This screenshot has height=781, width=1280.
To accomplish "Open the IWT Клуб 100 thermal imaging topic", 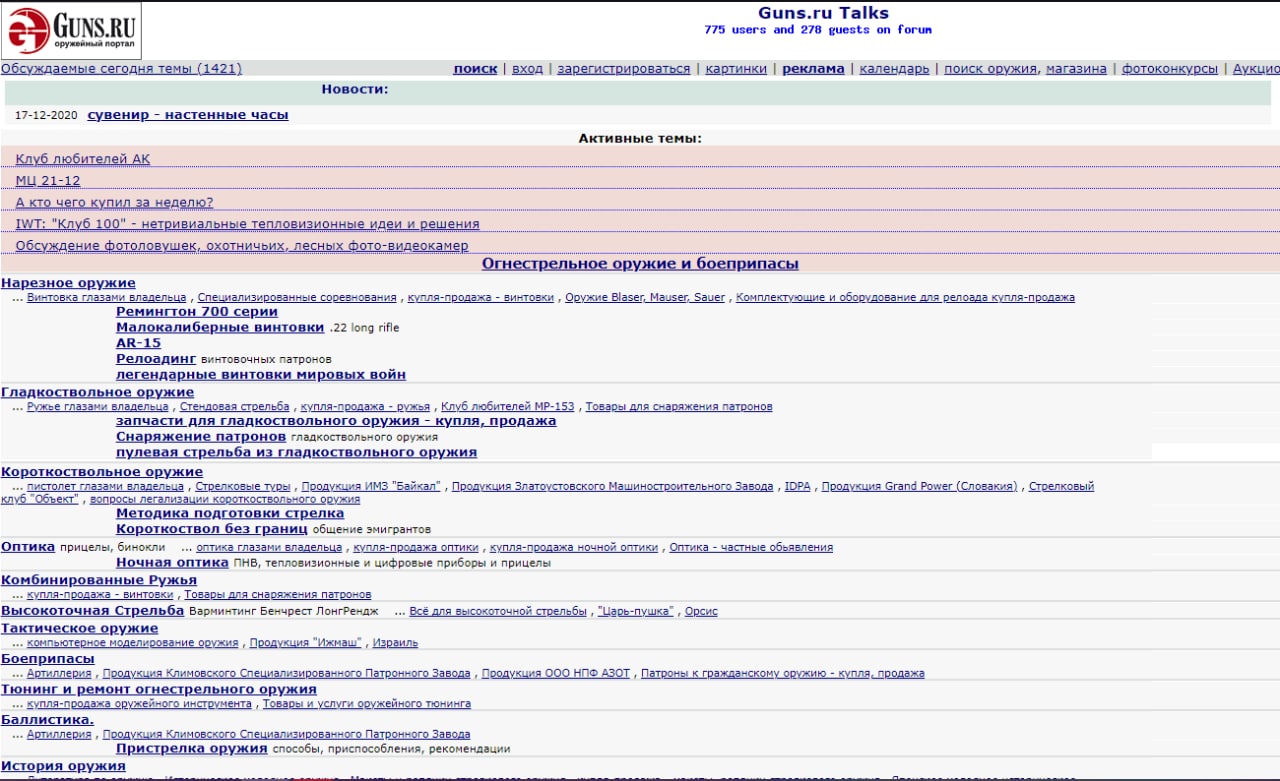I will pos(247,224).
